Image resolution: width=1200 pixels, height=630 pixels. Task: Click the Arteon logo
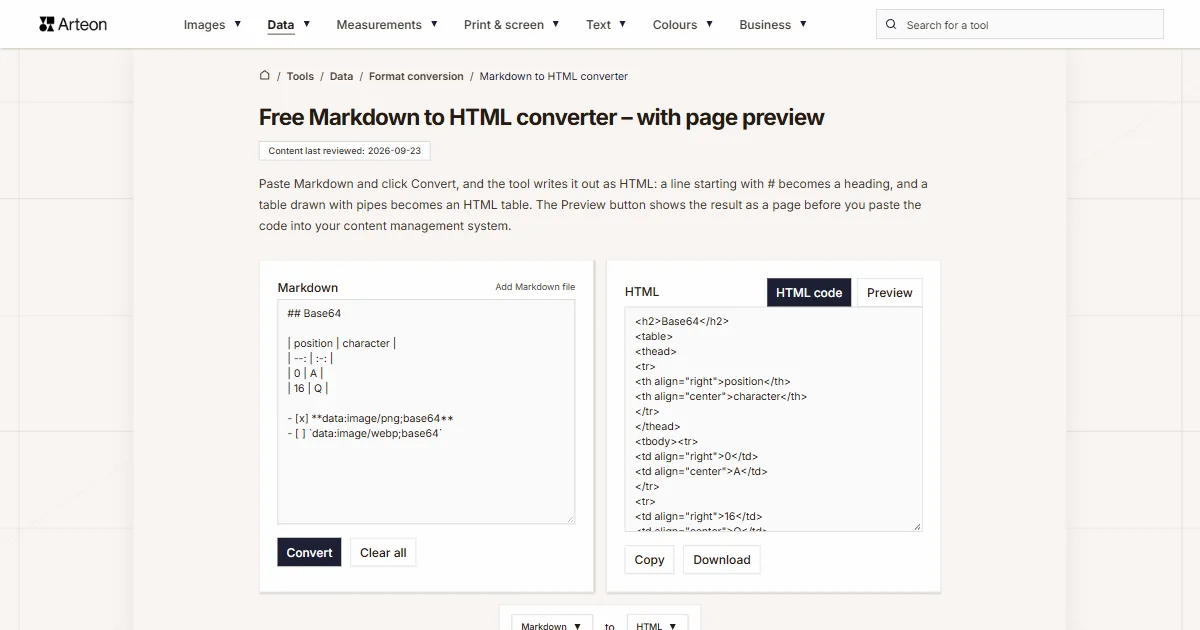pyautogui.click(x=73, y=24)
